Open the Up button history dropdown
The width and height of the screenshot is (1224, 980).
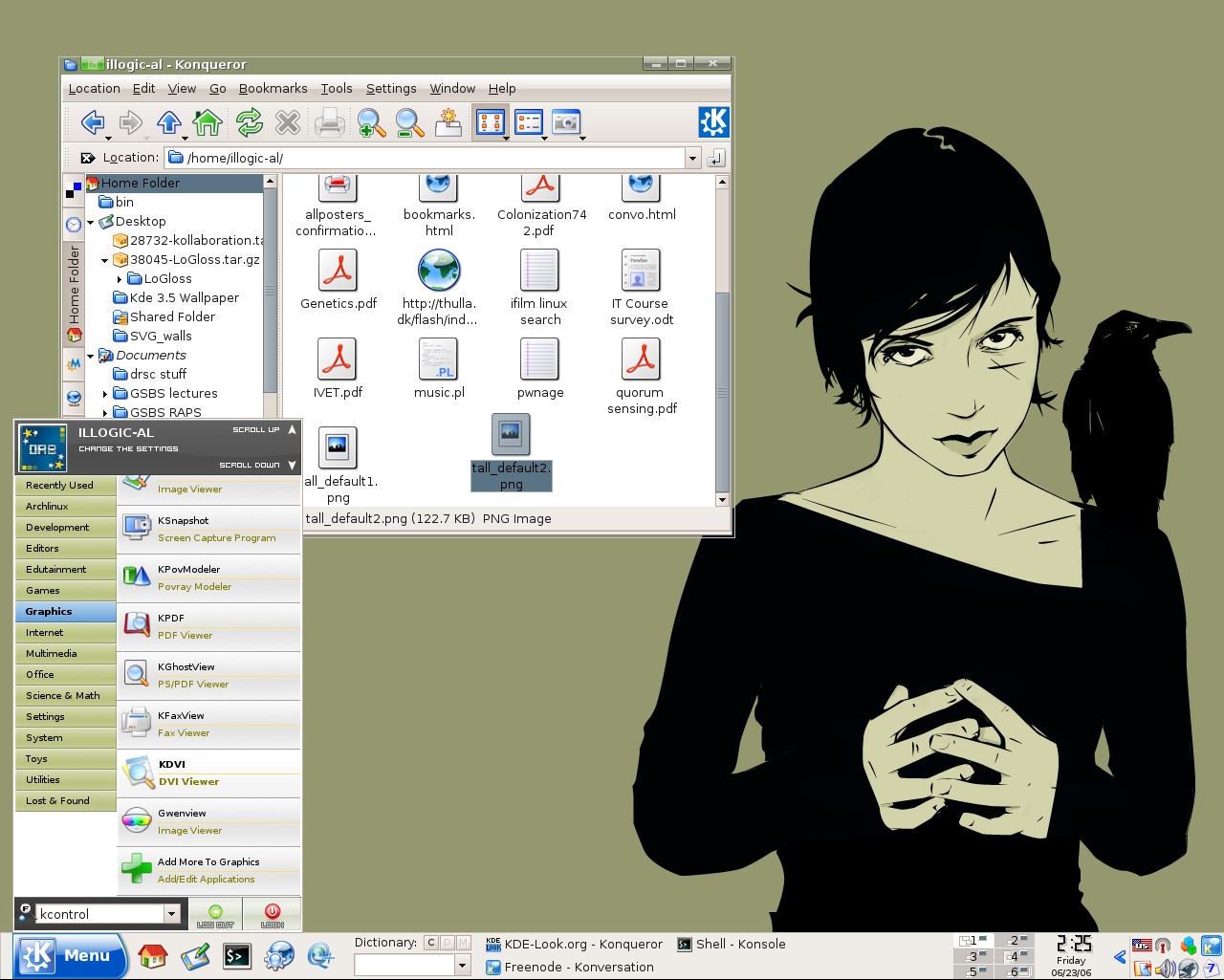(185, 139)
